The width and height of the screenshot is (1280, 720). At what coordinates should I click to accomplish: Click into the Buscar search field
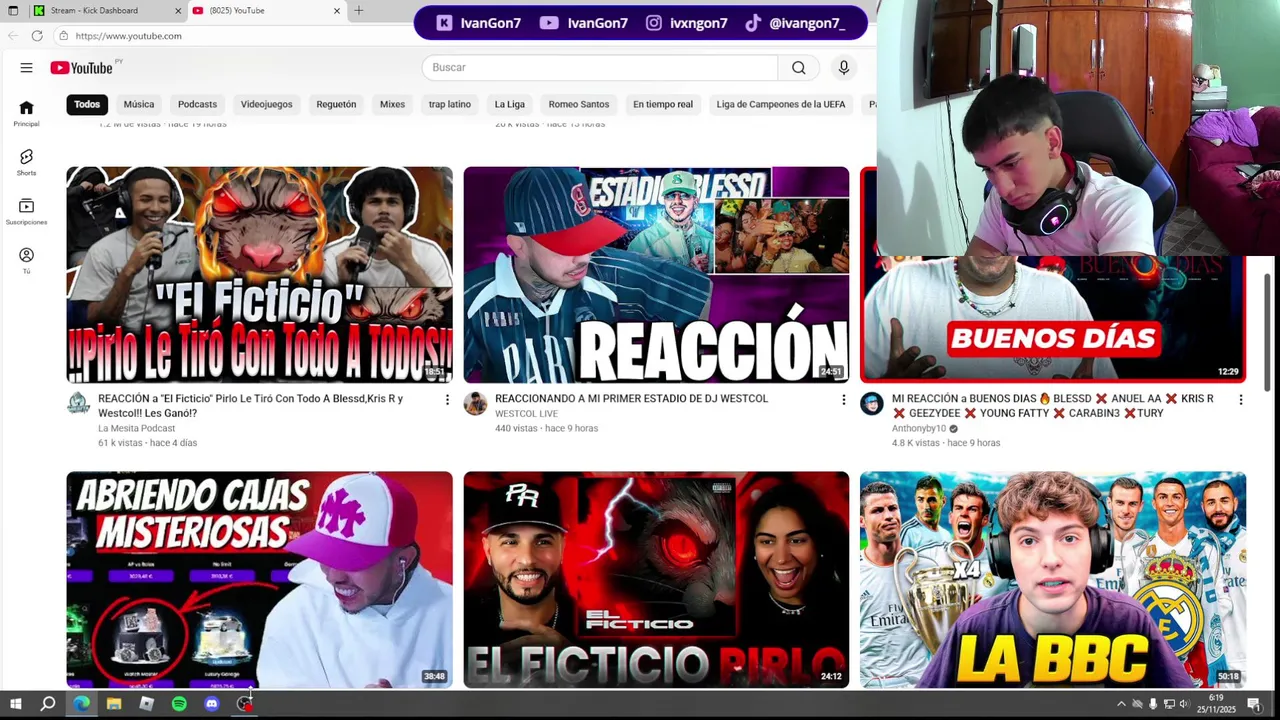[x=600, y=67]
